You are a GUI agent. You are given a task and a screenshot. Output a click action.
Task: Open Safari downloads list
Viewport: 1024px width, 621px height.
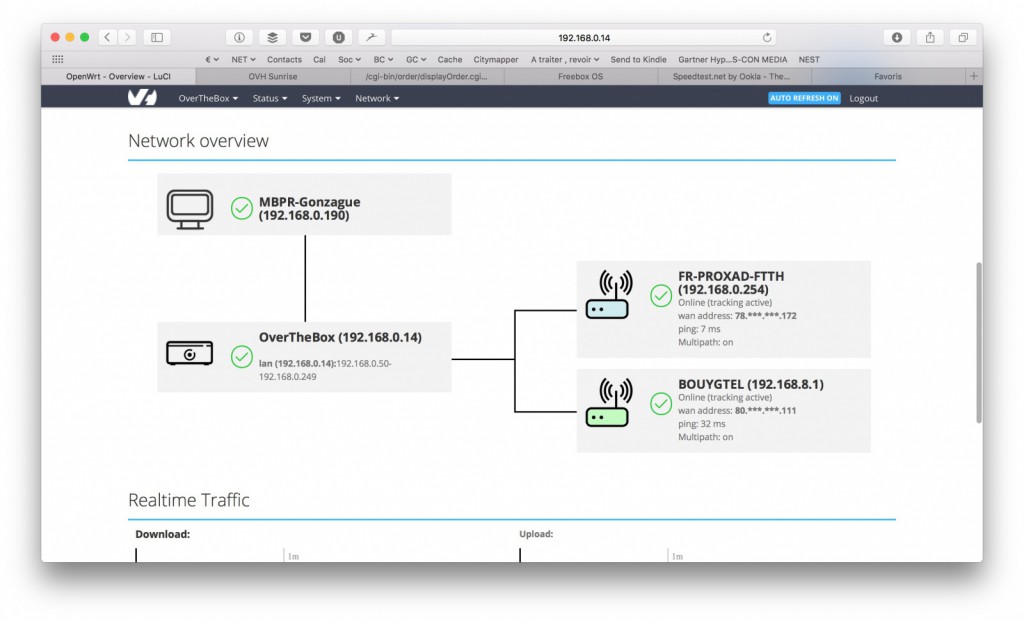click(x=897, y=37)
